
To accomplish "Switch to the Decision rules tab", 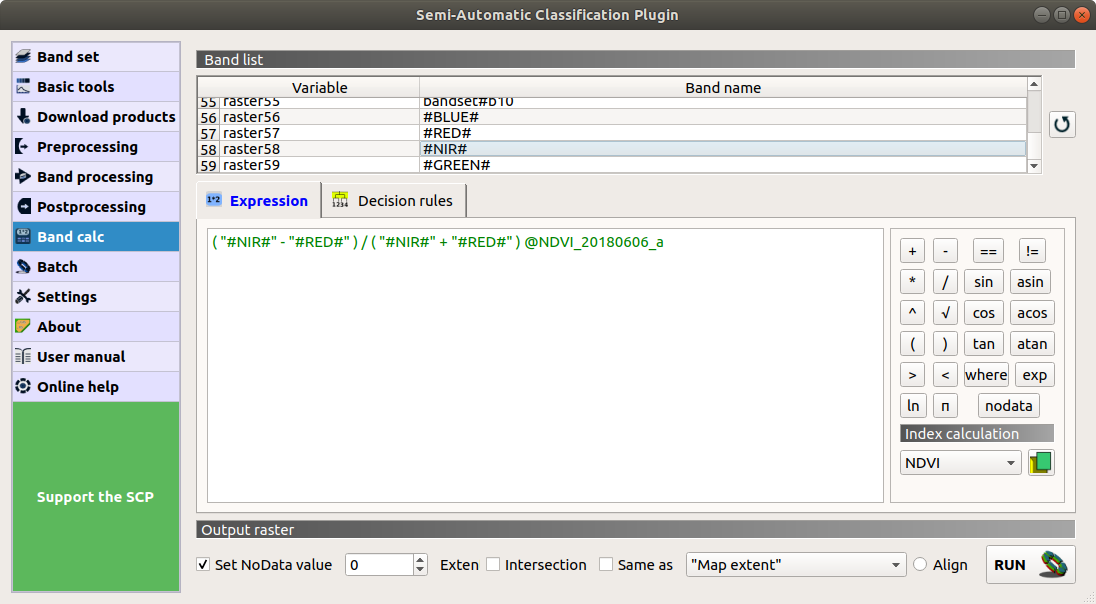I will tap(393, 201).
